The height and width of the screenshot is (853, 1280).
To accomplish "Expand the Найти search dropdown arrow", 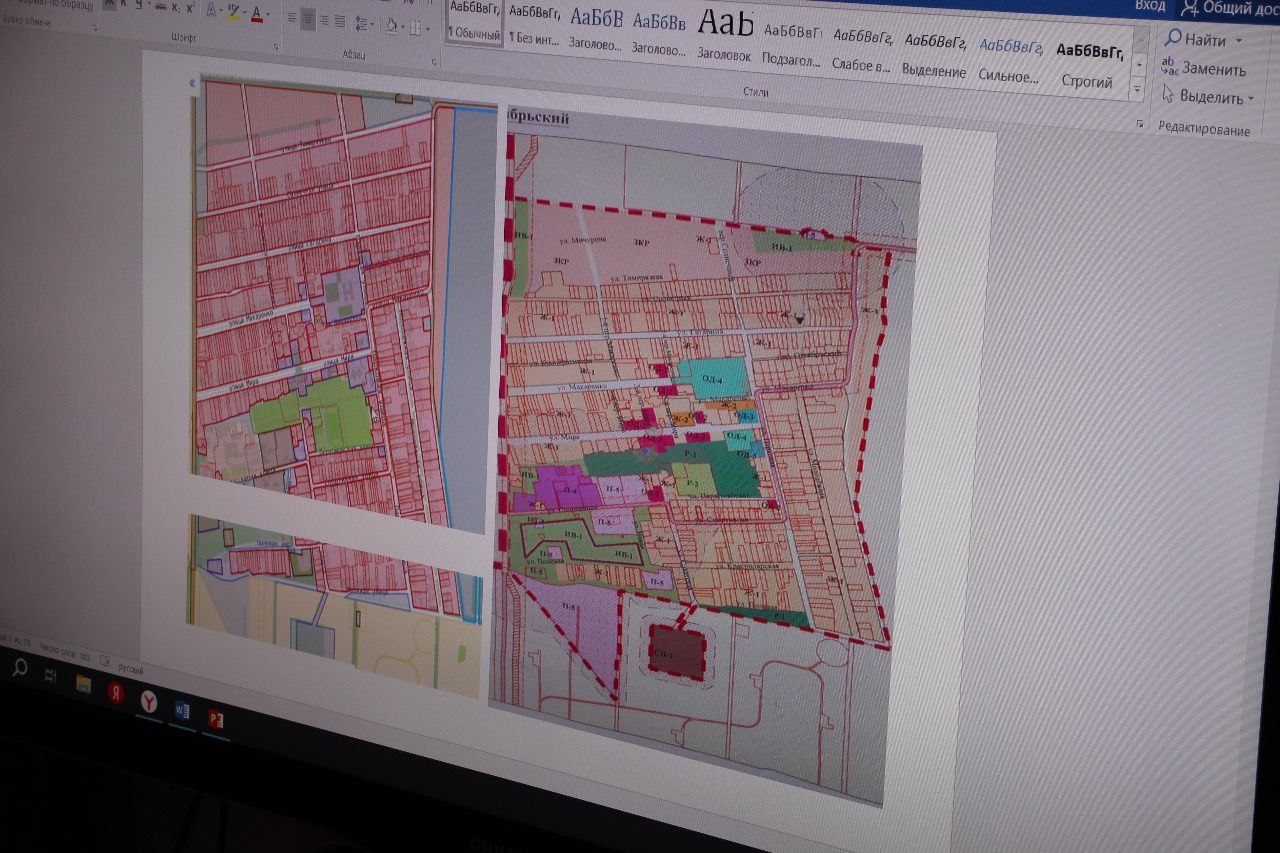I will click(1239, 41).
